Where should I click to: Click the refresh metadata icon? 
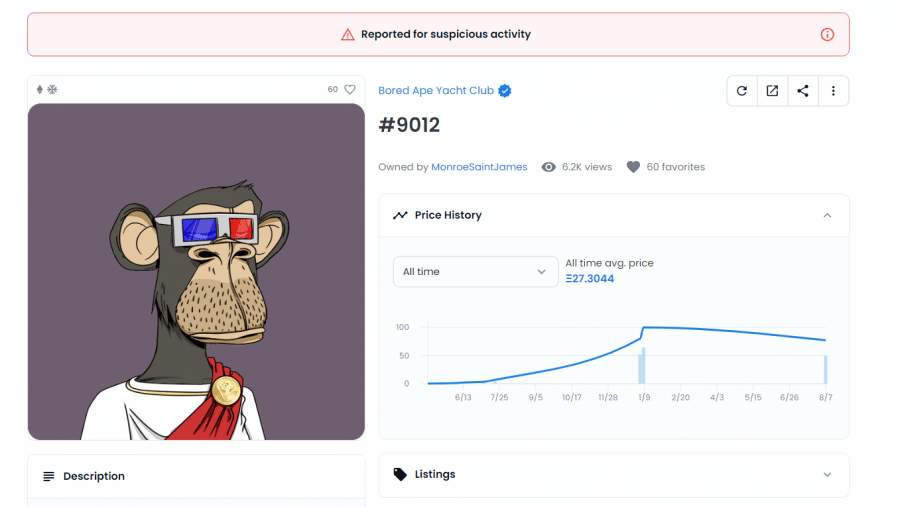click(742, 91)
